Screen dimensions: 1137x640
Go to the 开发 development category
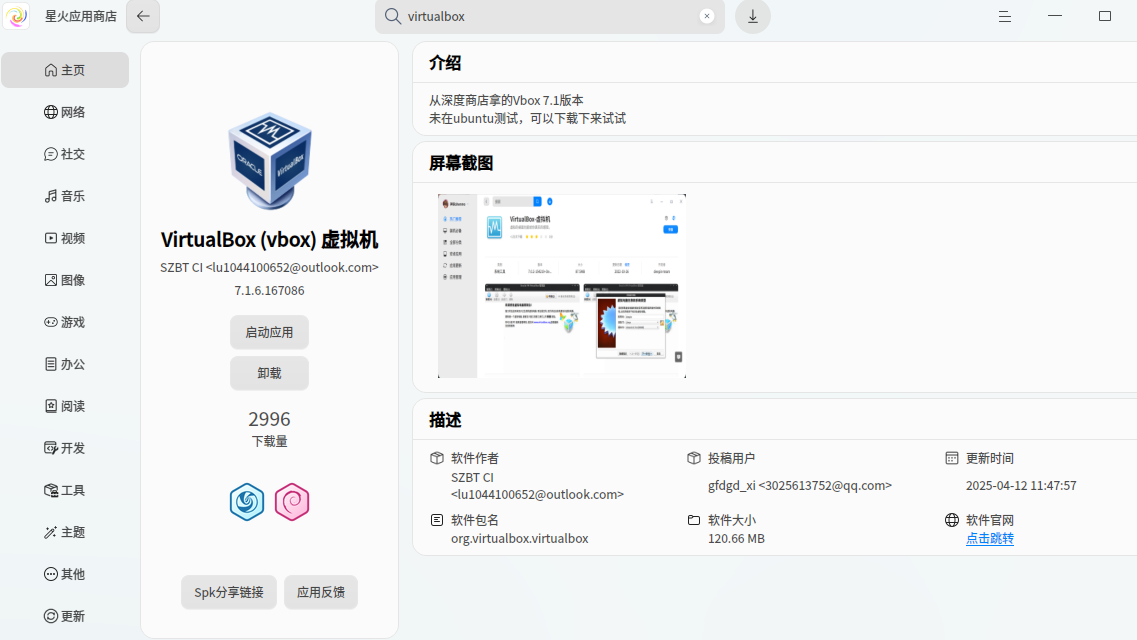(x=65, y=449)
